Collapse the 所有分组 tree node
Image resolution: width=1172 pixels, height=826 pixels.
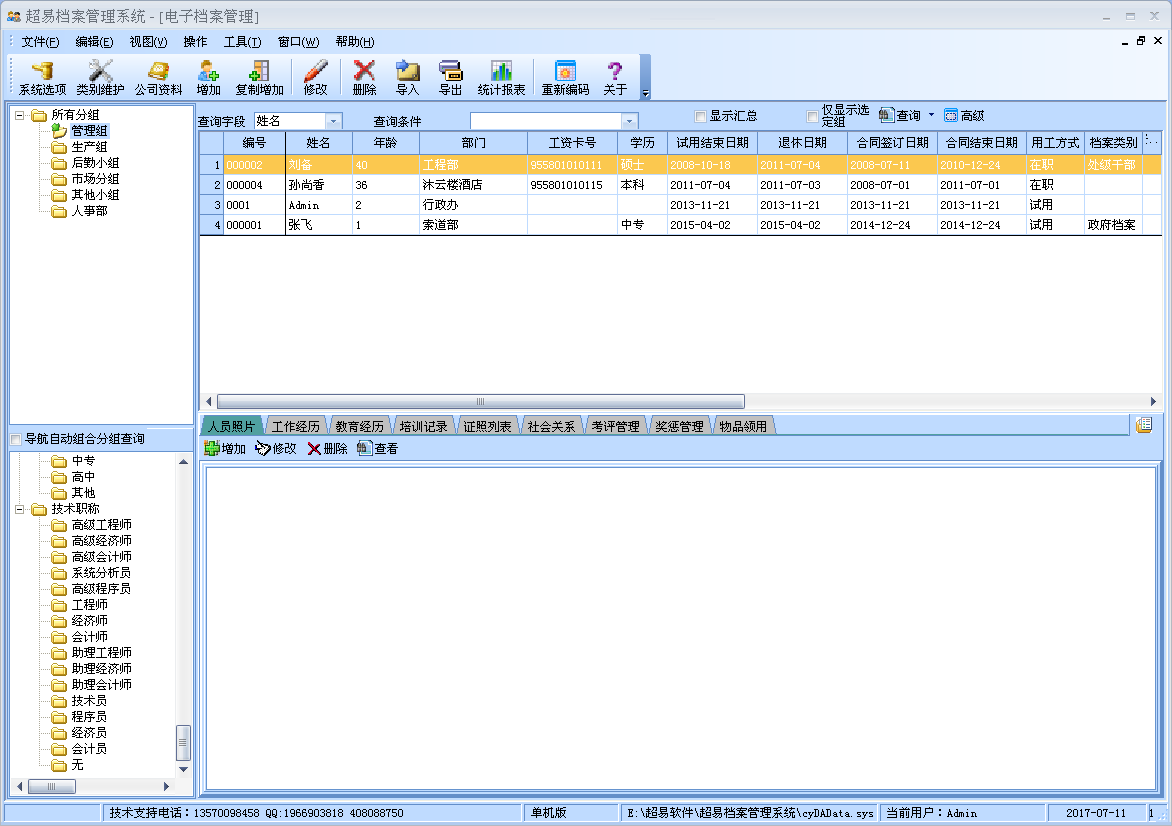pos(19,115)
